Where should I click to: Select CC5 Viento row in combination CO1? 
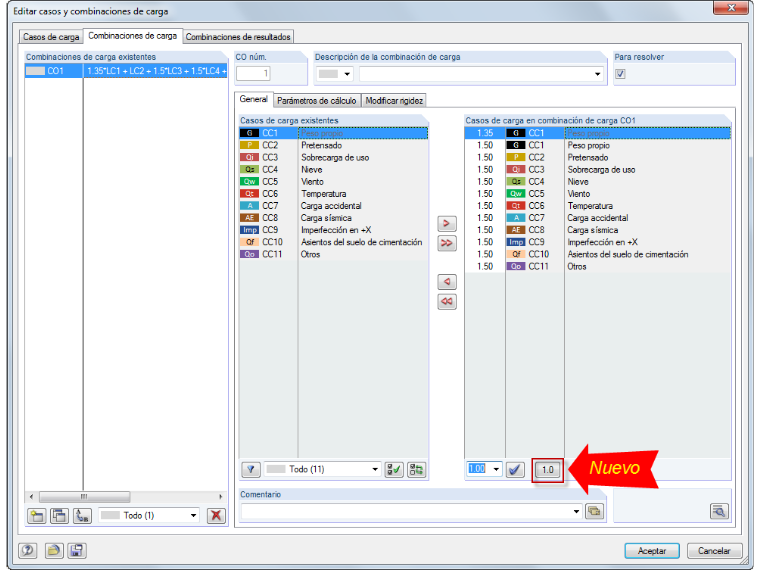coord(598,193)
